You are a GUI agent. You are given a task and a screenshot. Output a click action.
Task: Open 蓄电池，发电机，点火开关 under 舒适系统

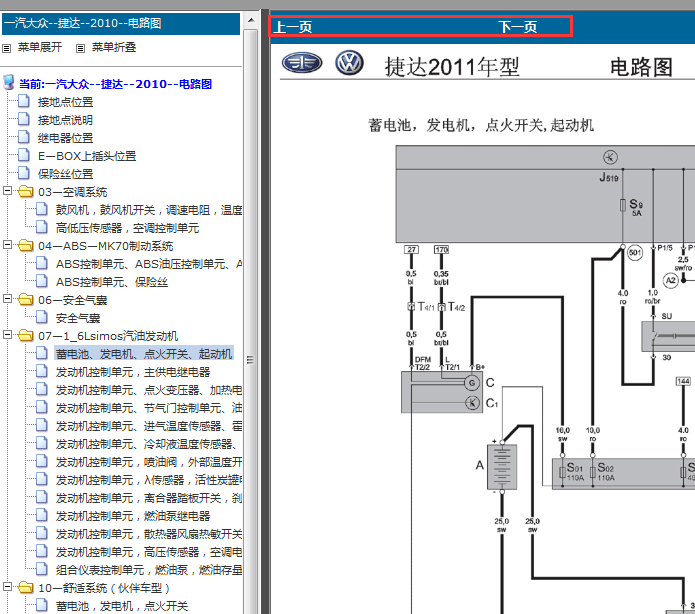coord(122,606)
